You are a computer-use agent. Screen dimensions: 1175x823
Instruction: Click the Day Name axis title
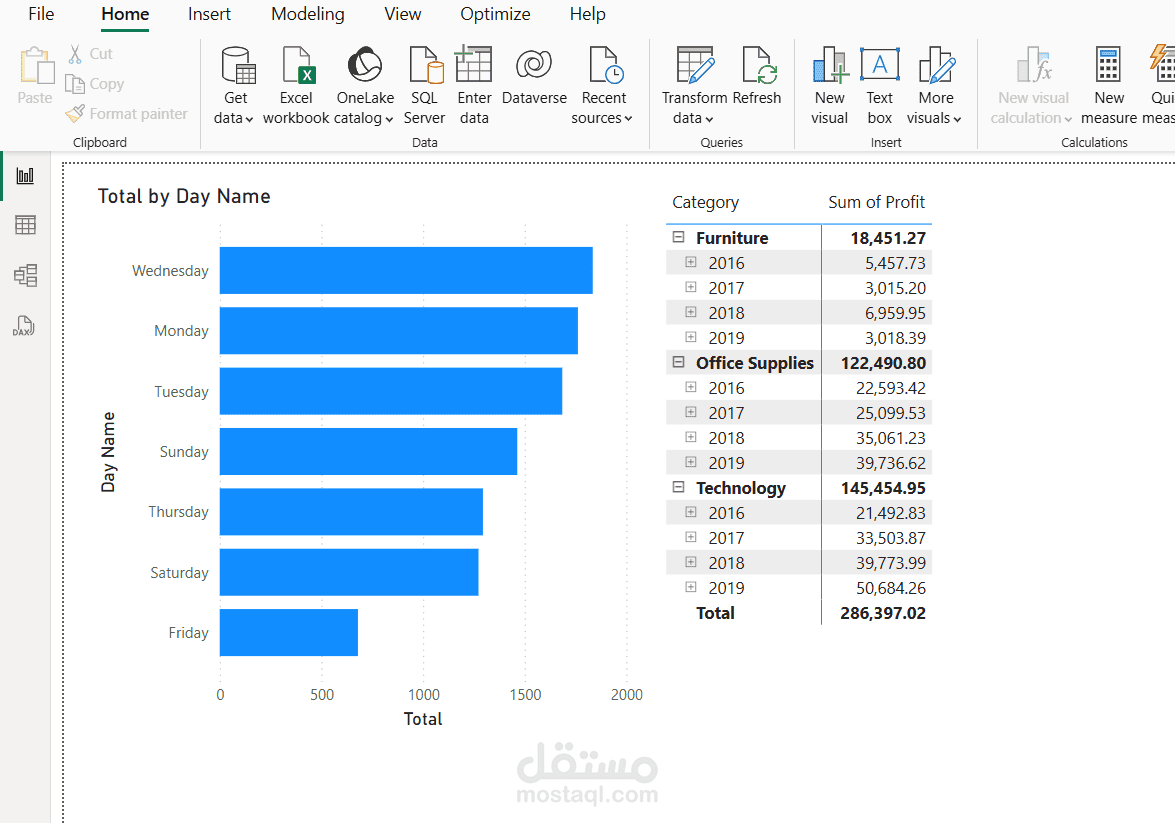pos(108,452)
